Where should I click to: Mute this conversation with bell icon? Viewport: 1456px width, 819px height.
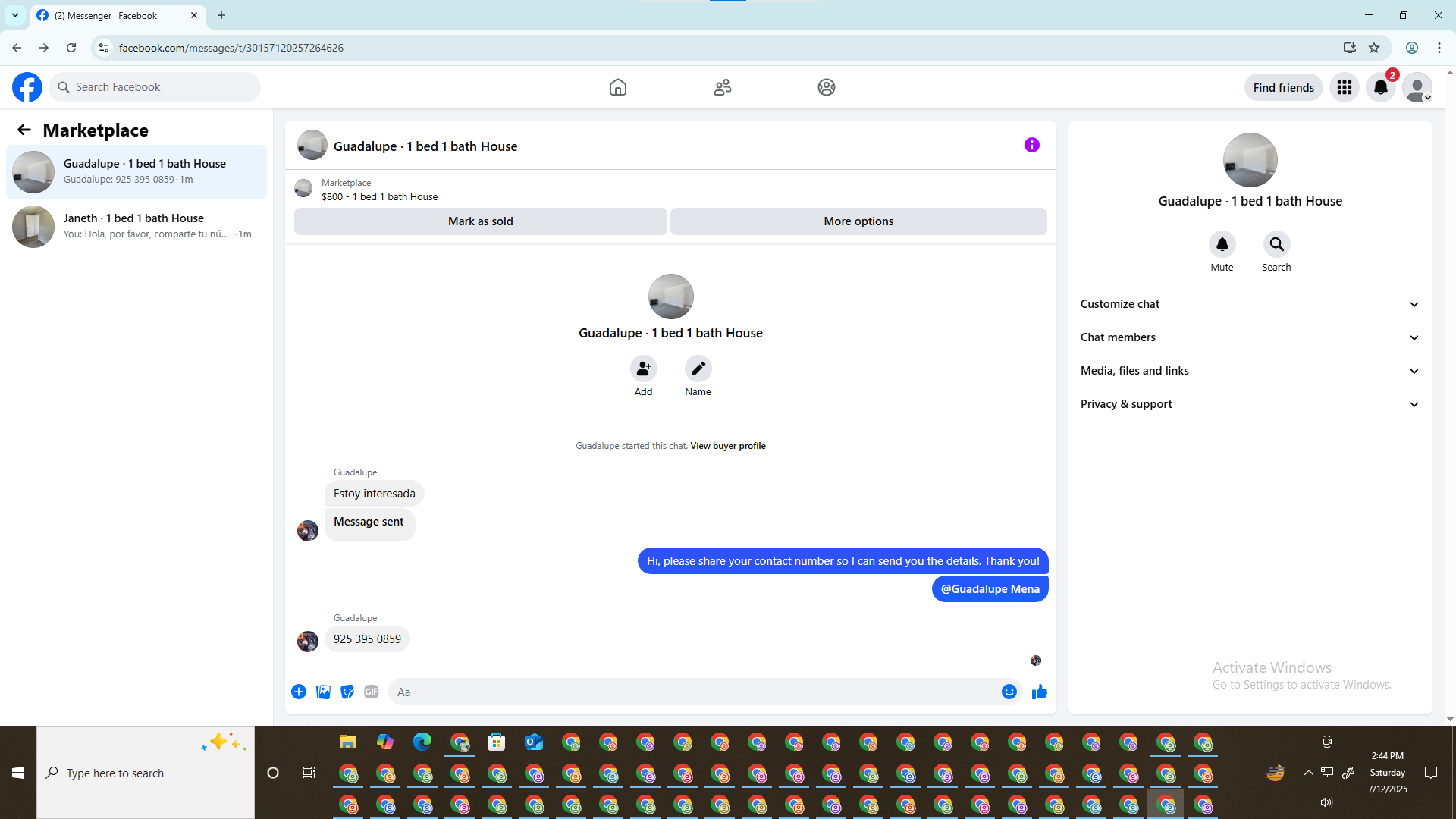[1222, 244]
